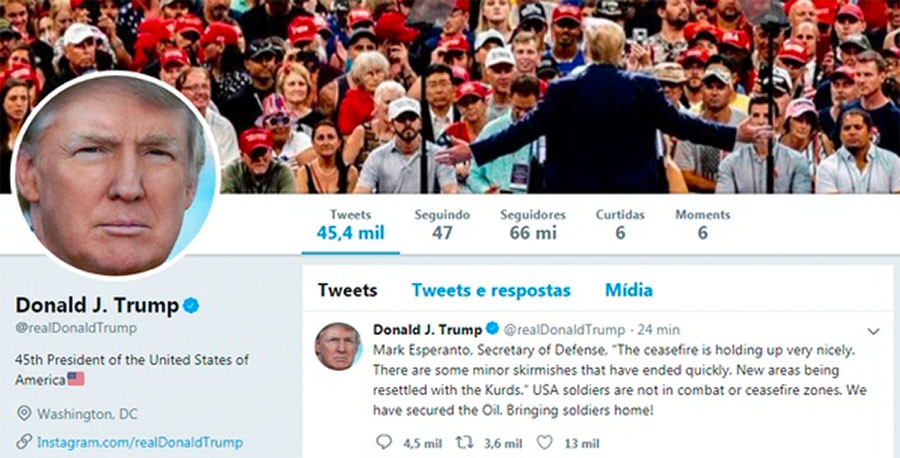900x458 pixels.
Task: Open Instagram.com/realDonaldTrump link
Action: point(140,443)
